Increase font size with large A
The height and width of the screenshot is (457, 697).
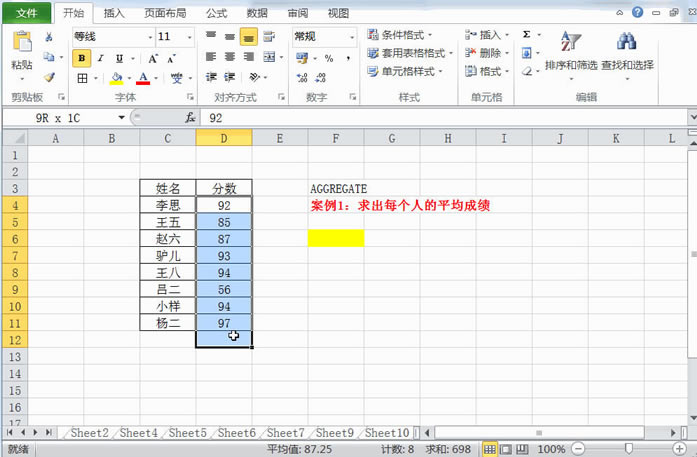point(153,58)
